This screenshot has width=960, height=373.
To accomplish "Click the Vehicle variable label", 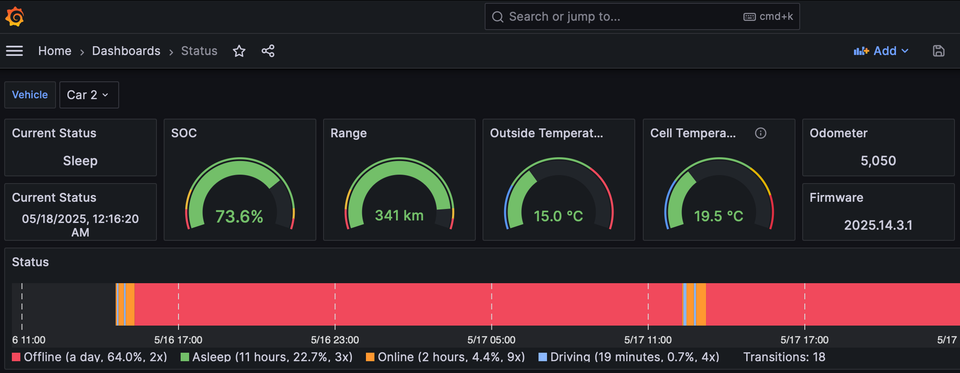I will click(x=30, y=95).
